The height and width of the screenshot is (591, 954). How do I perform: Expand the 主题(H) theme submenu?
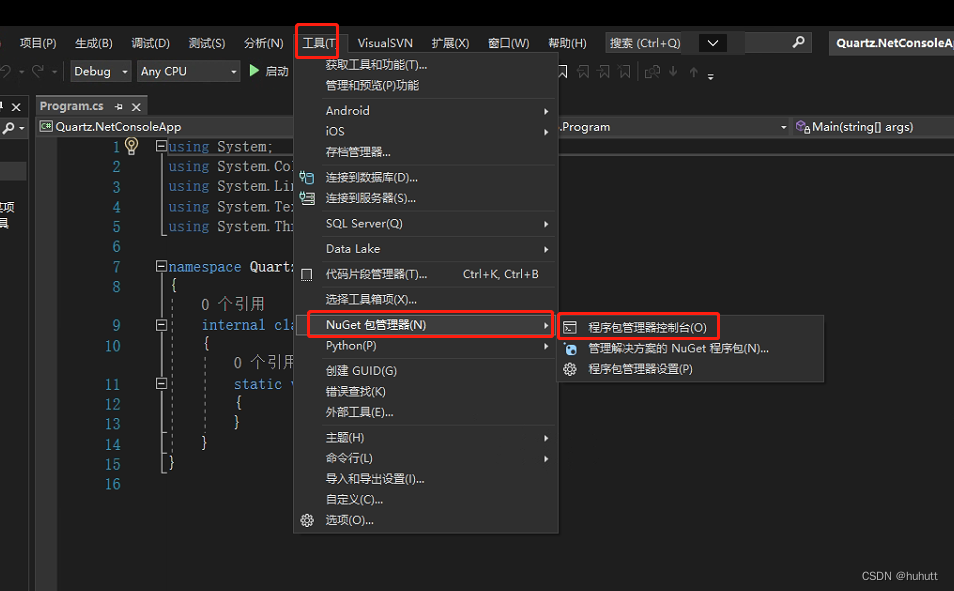click(x=546, y=438)
